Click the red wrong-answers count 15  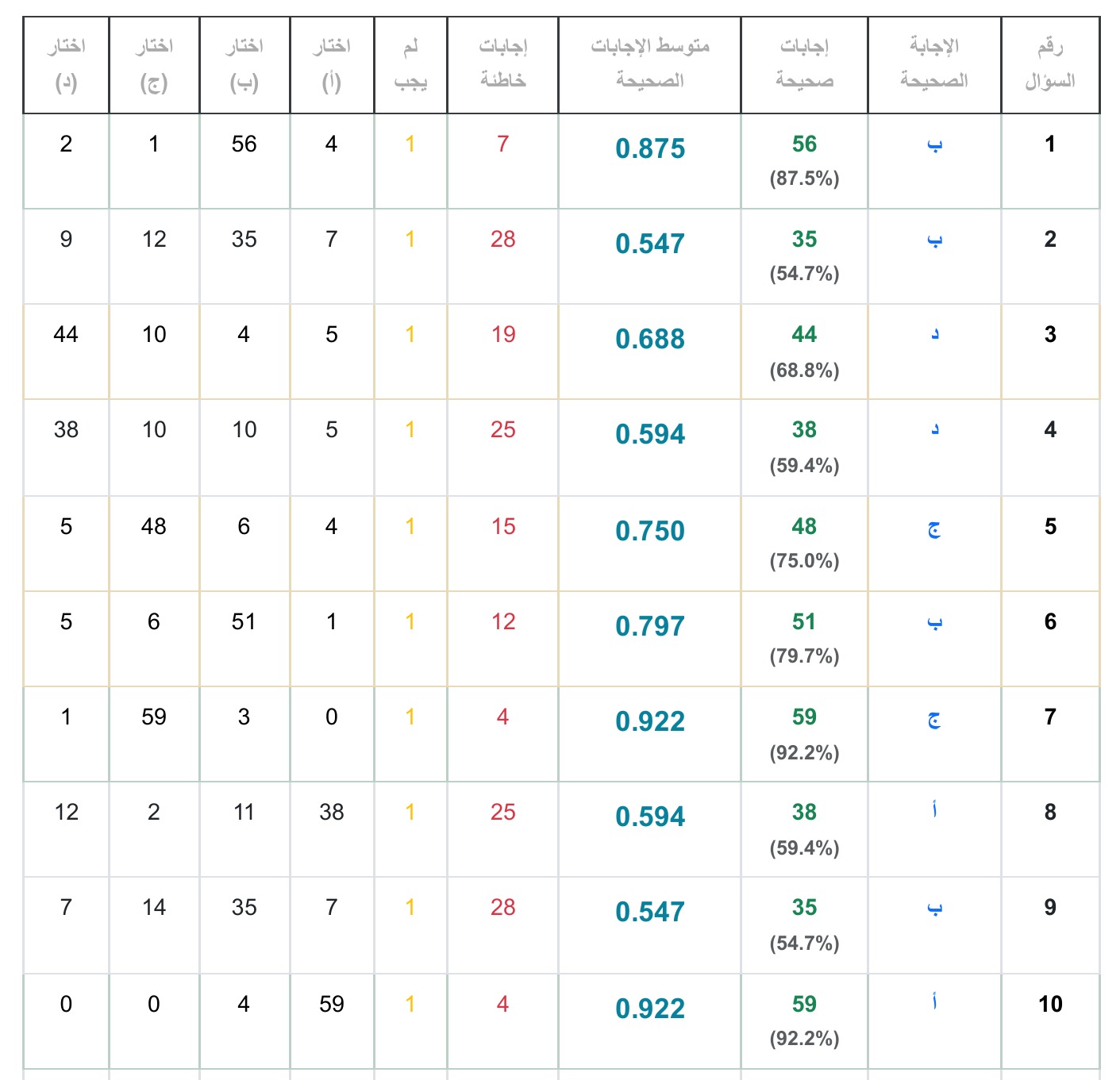(x=502, y=526)
